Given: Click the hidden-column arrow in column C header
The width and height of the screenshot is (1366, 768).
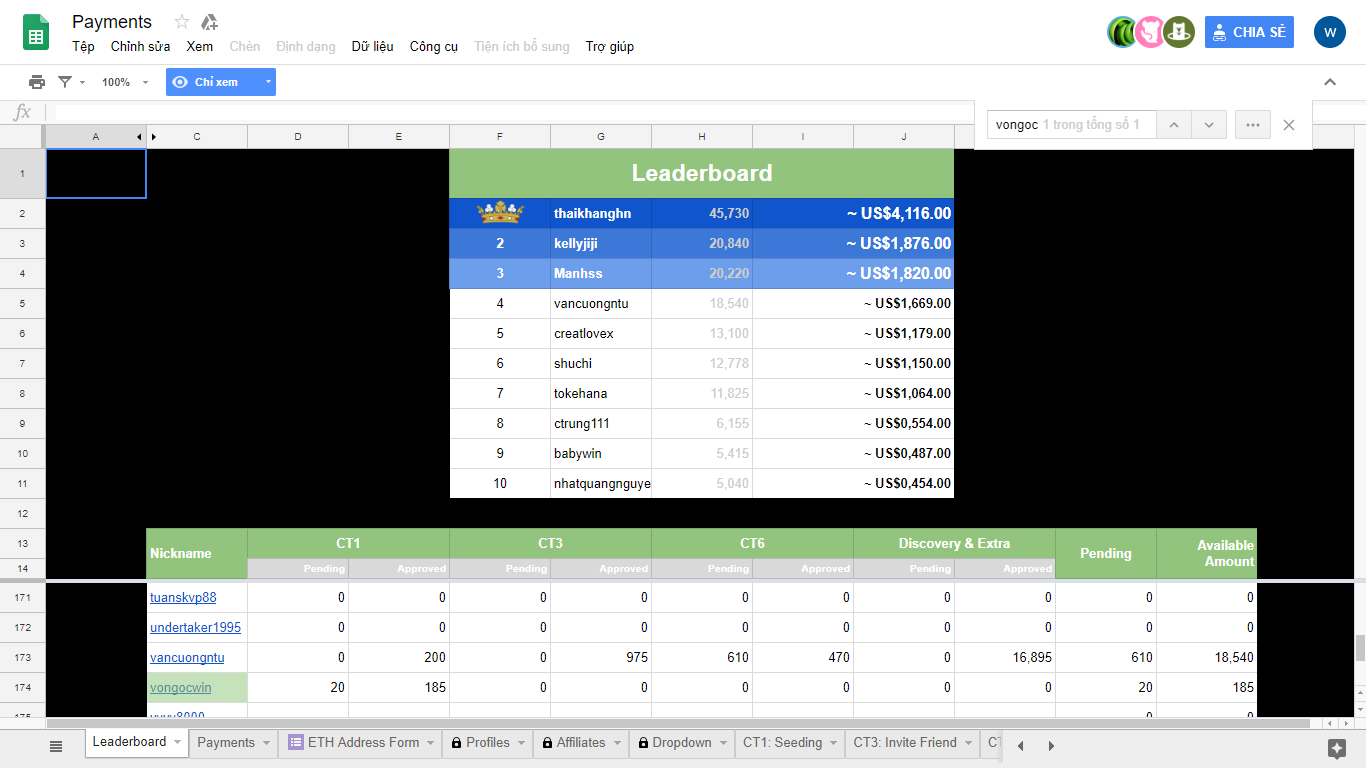Looking at the screenshot, I should point(153,136).
